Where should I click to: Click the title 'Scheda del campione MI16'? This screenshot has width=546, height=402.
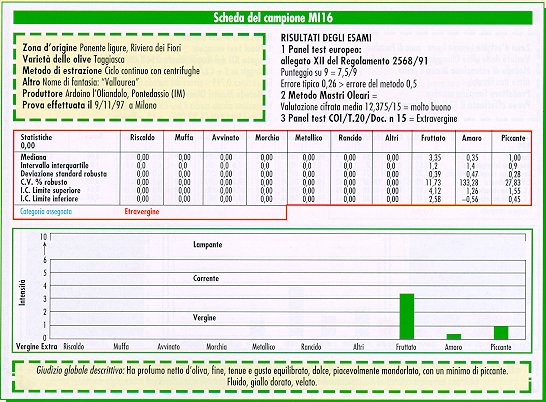[273, 18]
